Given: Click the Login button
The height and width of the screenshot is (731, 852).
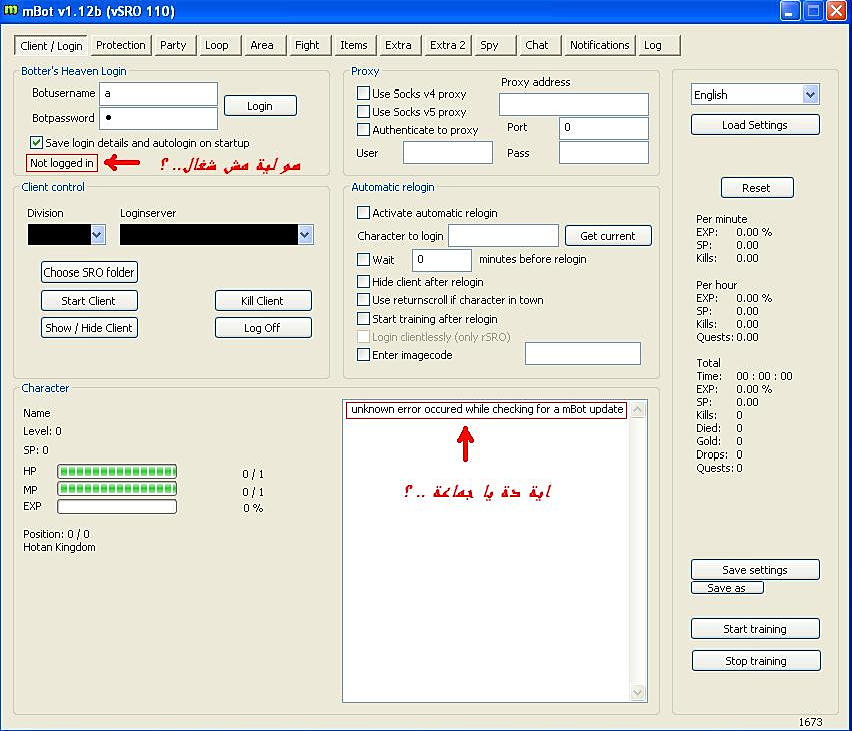Looking at the screenshot, I should pos(260,106).
